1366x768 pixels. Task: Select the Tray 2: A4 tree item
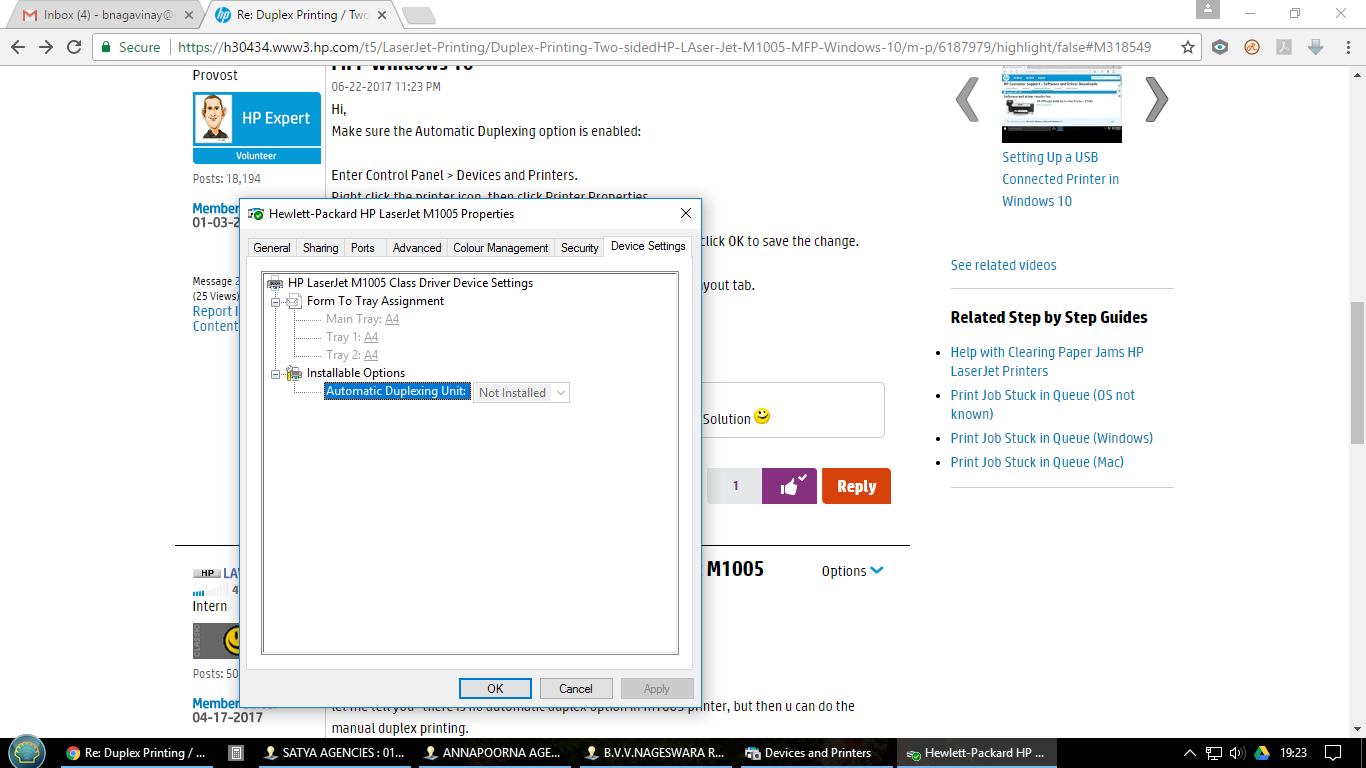coord(352,355)
